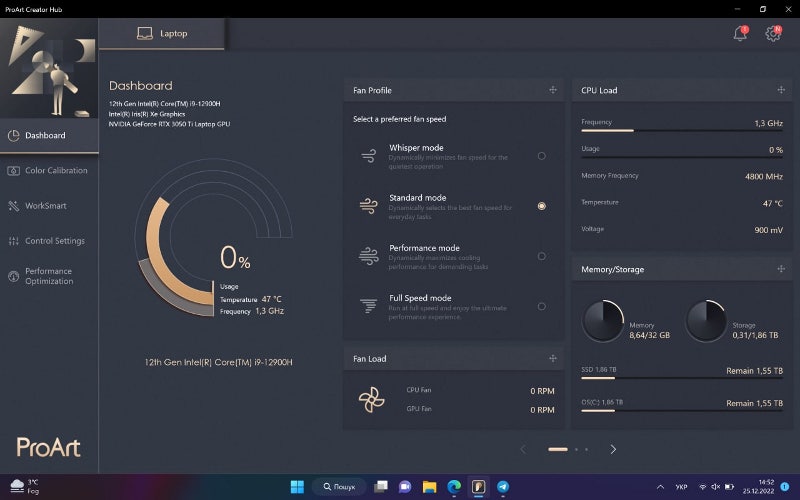Click the CPU Load panel move icon
800x500 pixels.
tap(781, 90)
